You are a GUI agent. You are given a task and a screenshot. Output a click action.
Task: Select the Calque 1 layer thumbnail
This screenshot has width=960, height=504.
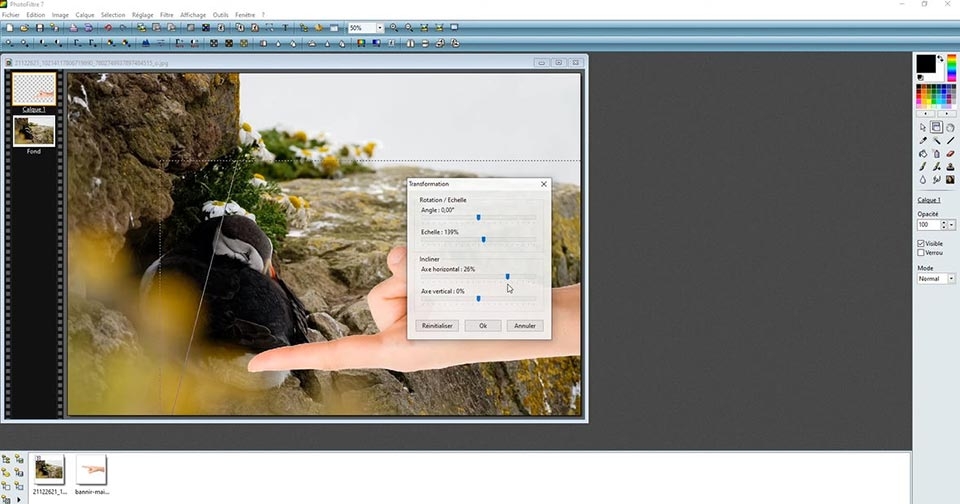(x=34, y=89)
